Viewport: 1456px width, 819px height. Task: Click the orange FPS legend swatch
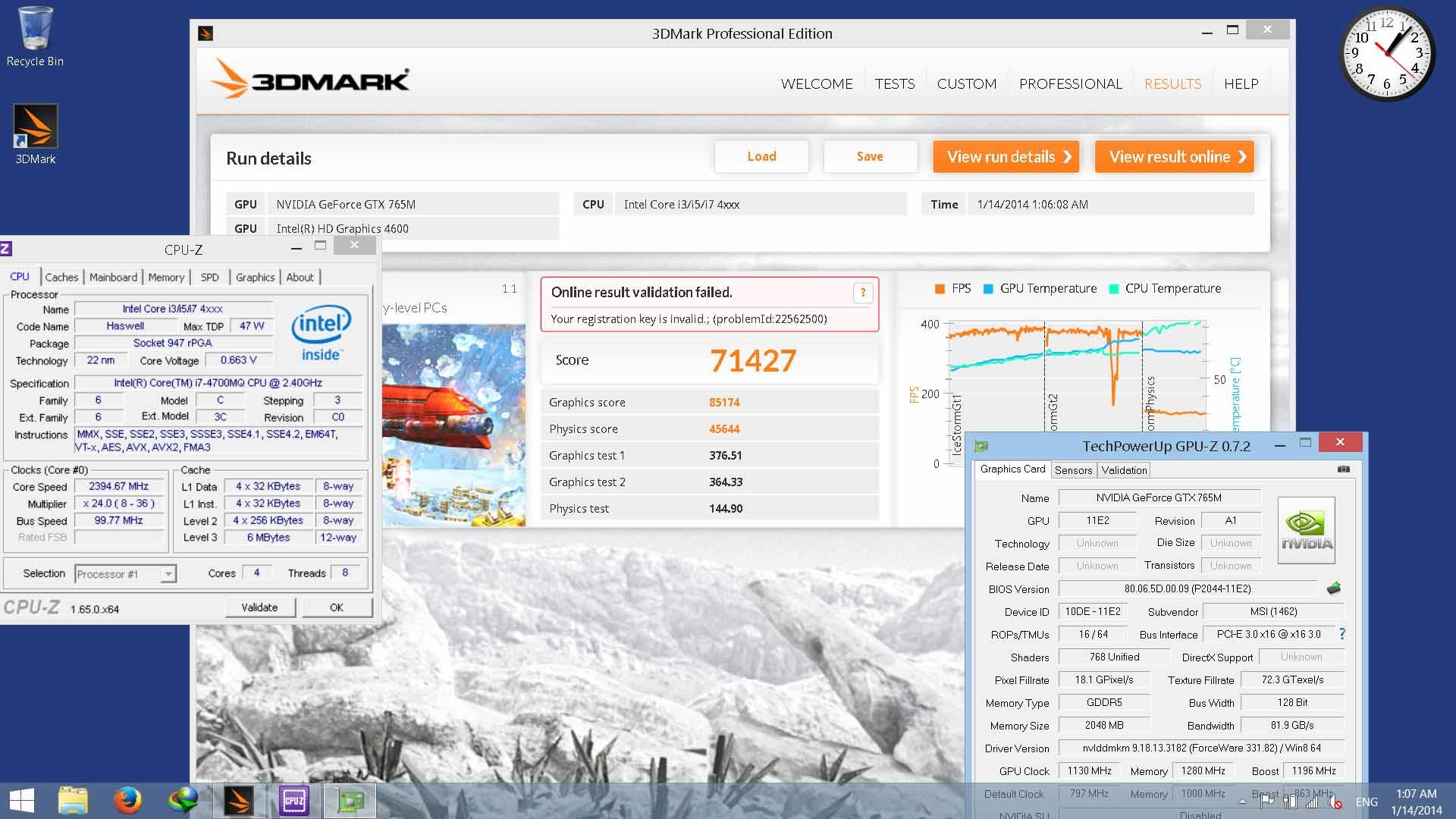pyautogui.click(x=940, y=289)
